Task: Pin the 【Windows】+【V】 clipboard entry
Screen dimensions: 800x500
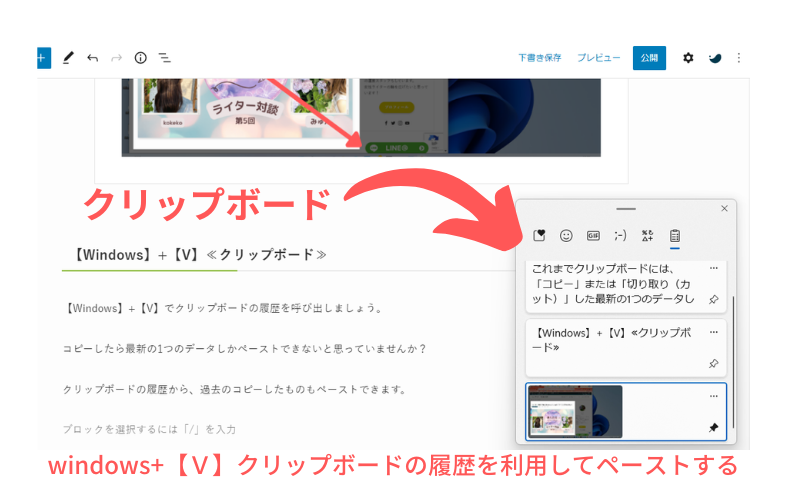Action: [x=714, y=364]
